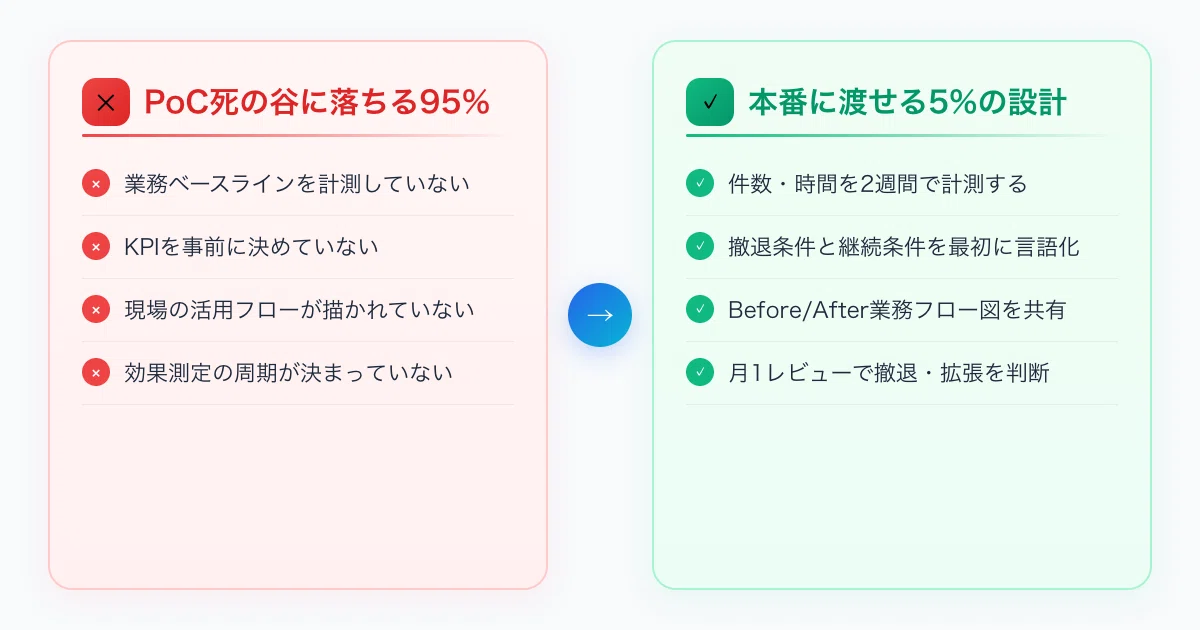
Task: Click the text 業務ベースラインを計測していない
Action: [x=297, y=184]
